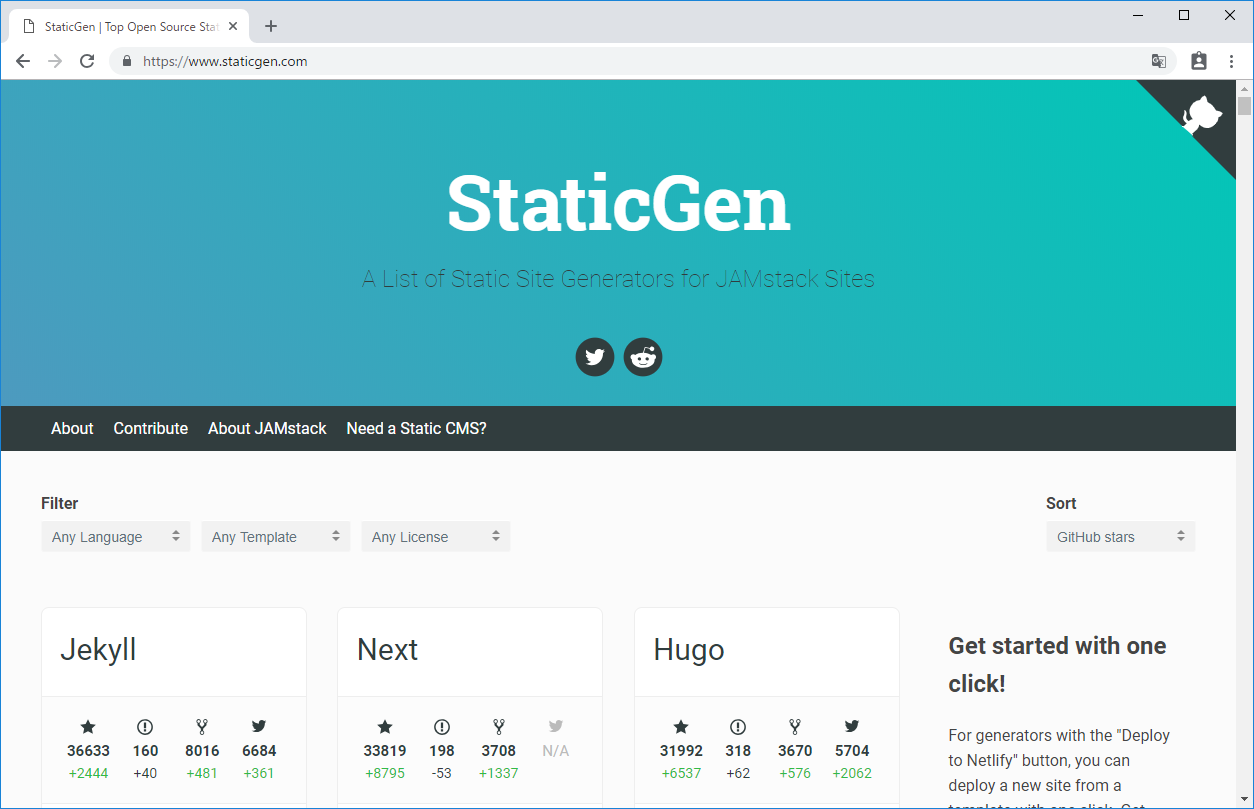
Task: Click the Twitter icon on the Hugo card
Action: (852, 727)
